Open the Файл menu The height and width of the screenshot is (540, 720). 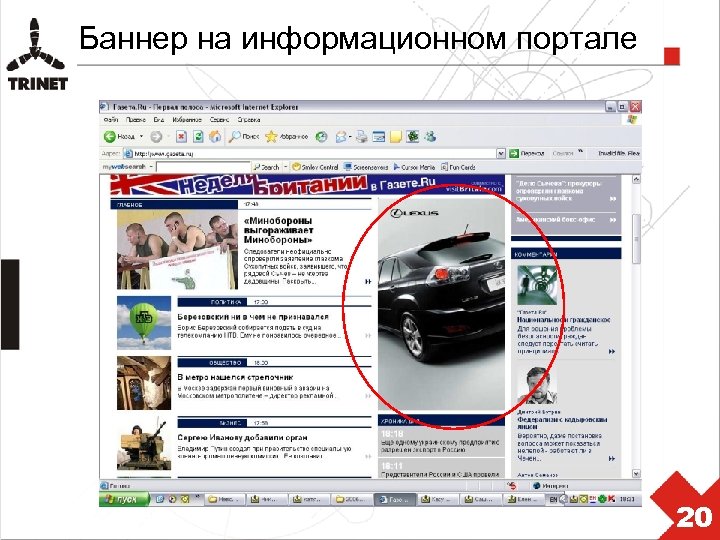pos(111,120)
